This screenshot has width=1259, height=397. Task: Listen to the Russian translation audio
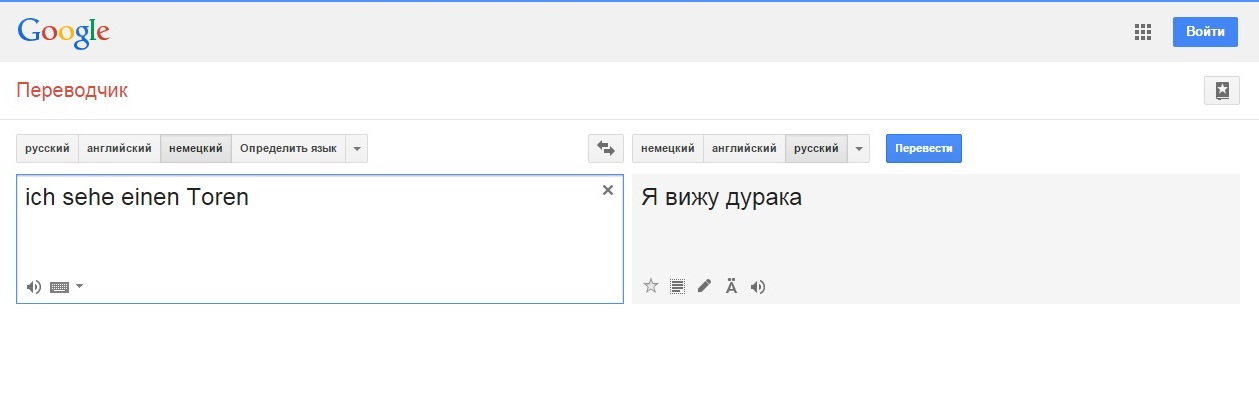click(758, 287)
